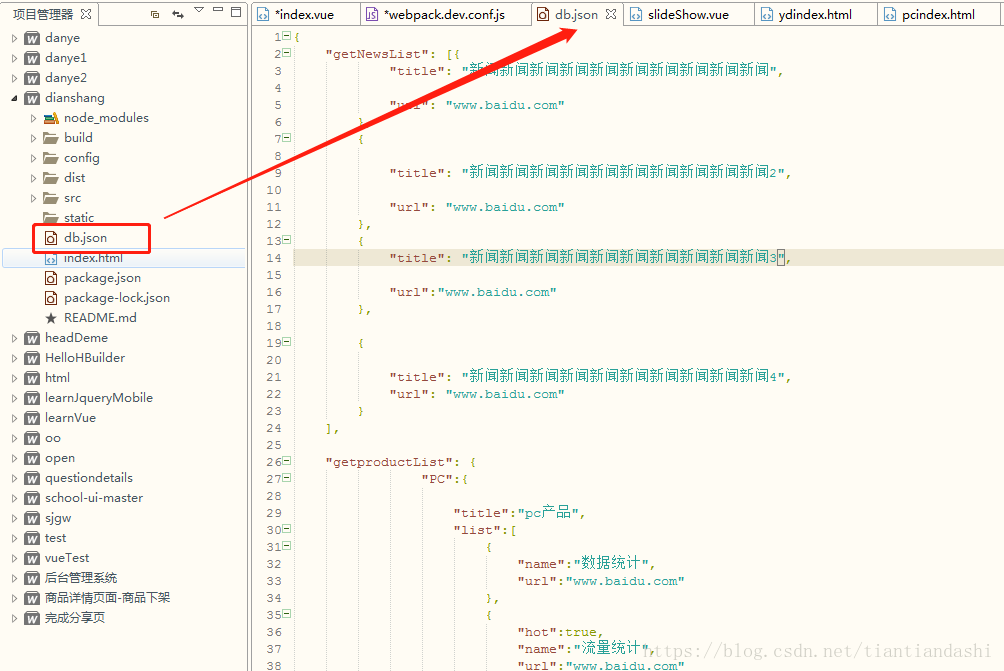Expand the sjgw project
The image size is (1004, 671).
(14, 519)
